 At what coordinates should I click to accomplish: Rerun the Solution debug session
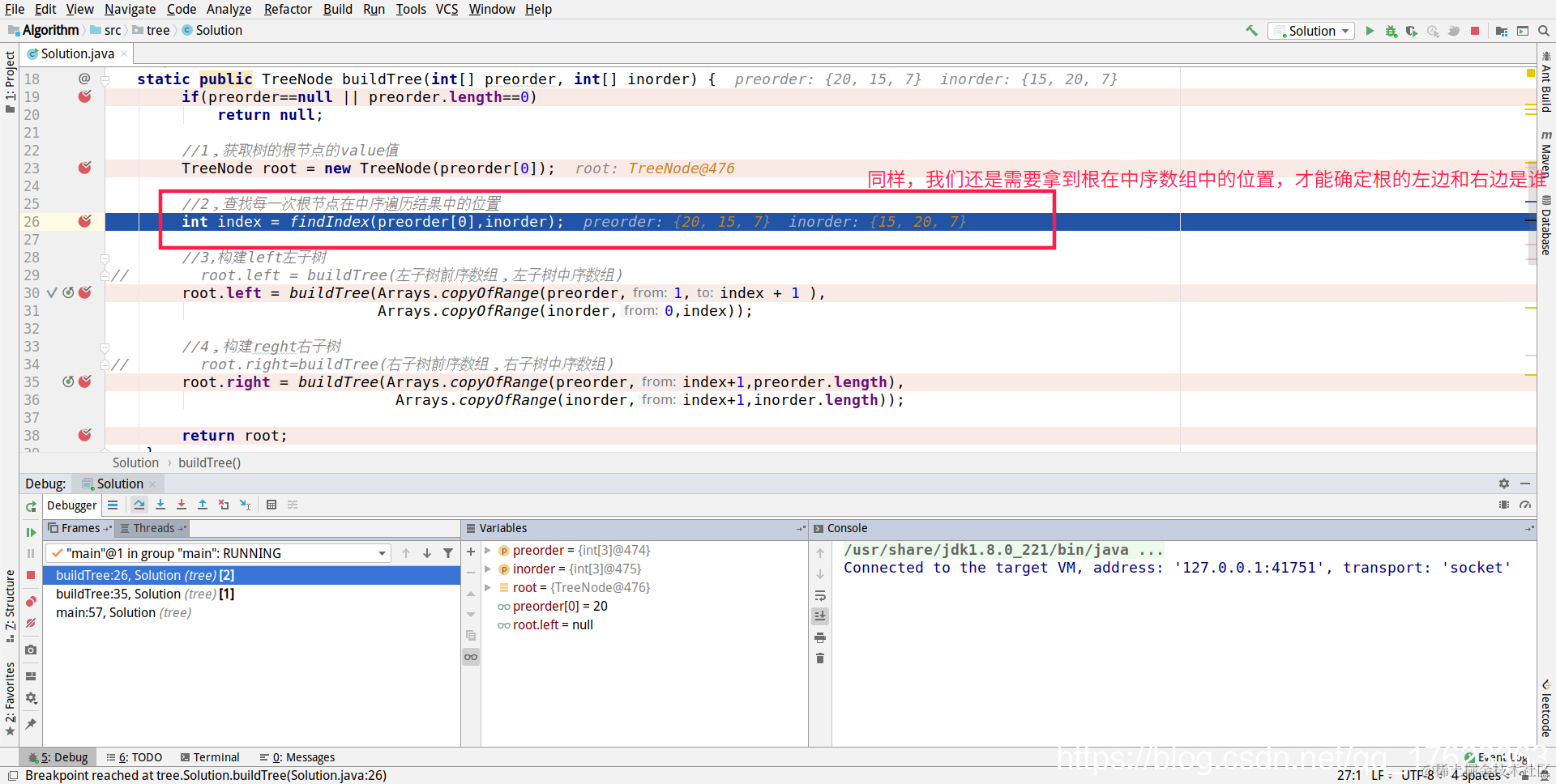[31, 506]
